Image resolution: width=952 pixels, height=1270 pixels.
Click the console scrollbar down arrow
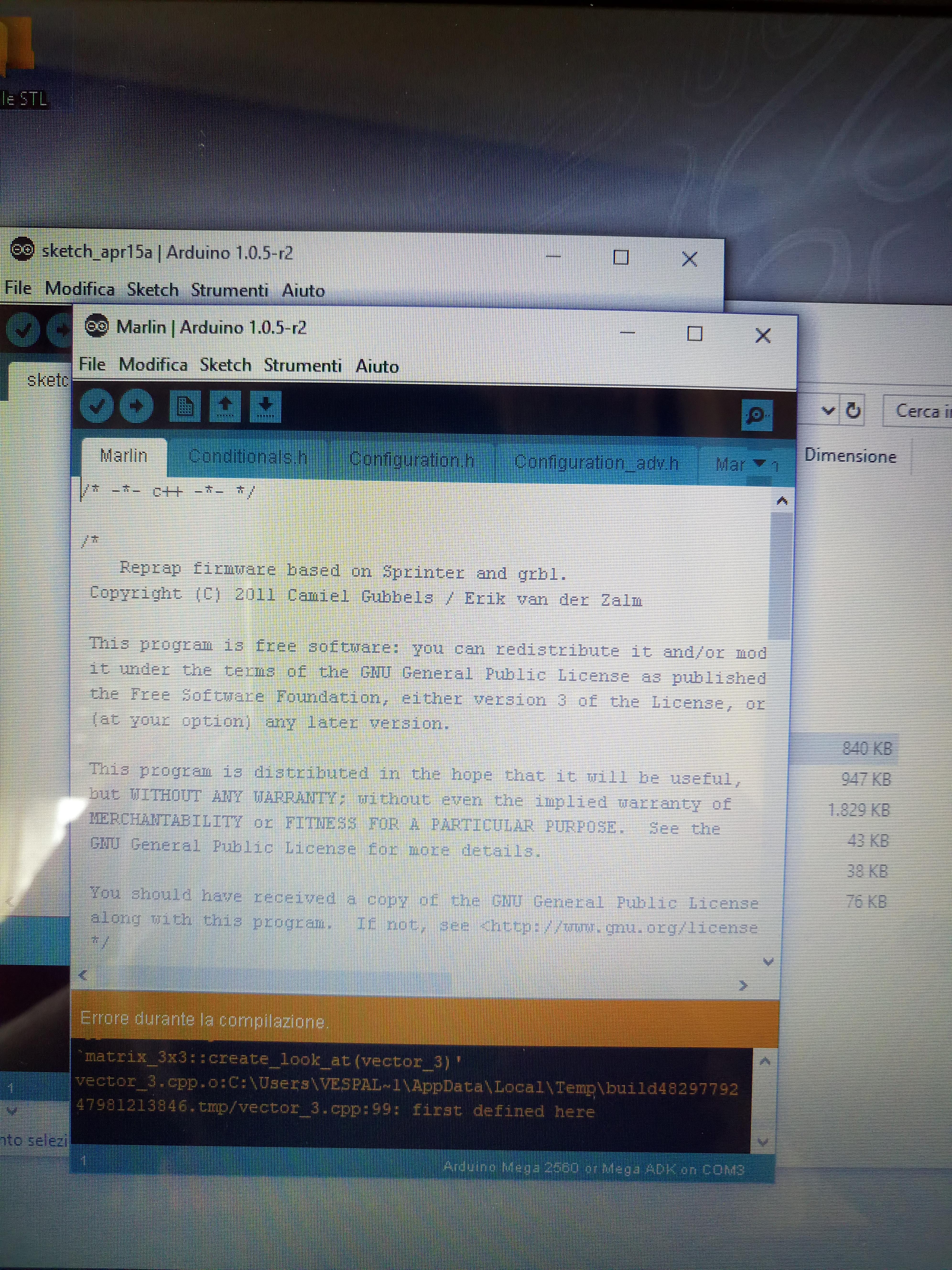763,1142
